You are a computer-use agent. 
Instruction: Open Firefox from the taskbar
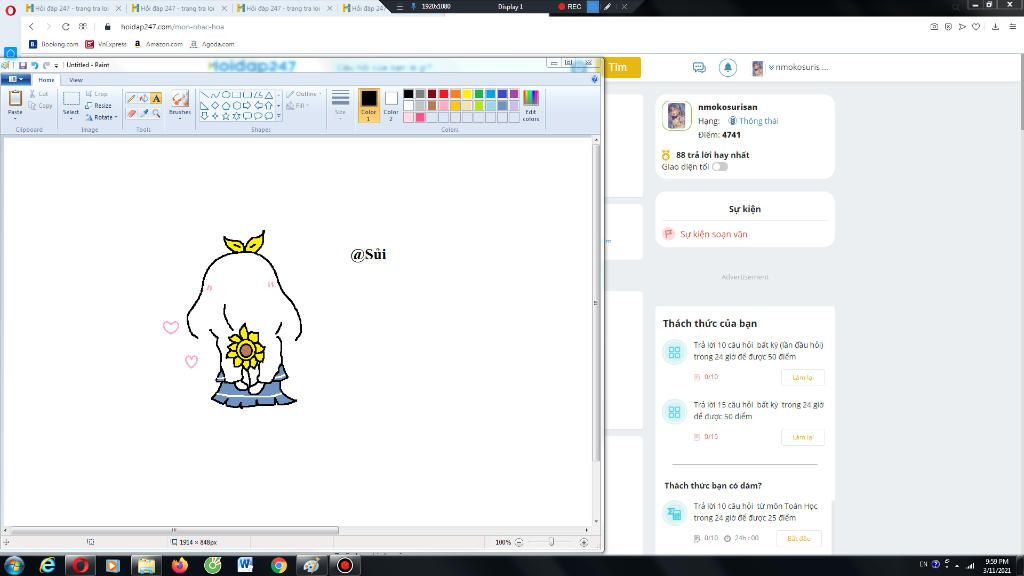[x=180, y=566]
